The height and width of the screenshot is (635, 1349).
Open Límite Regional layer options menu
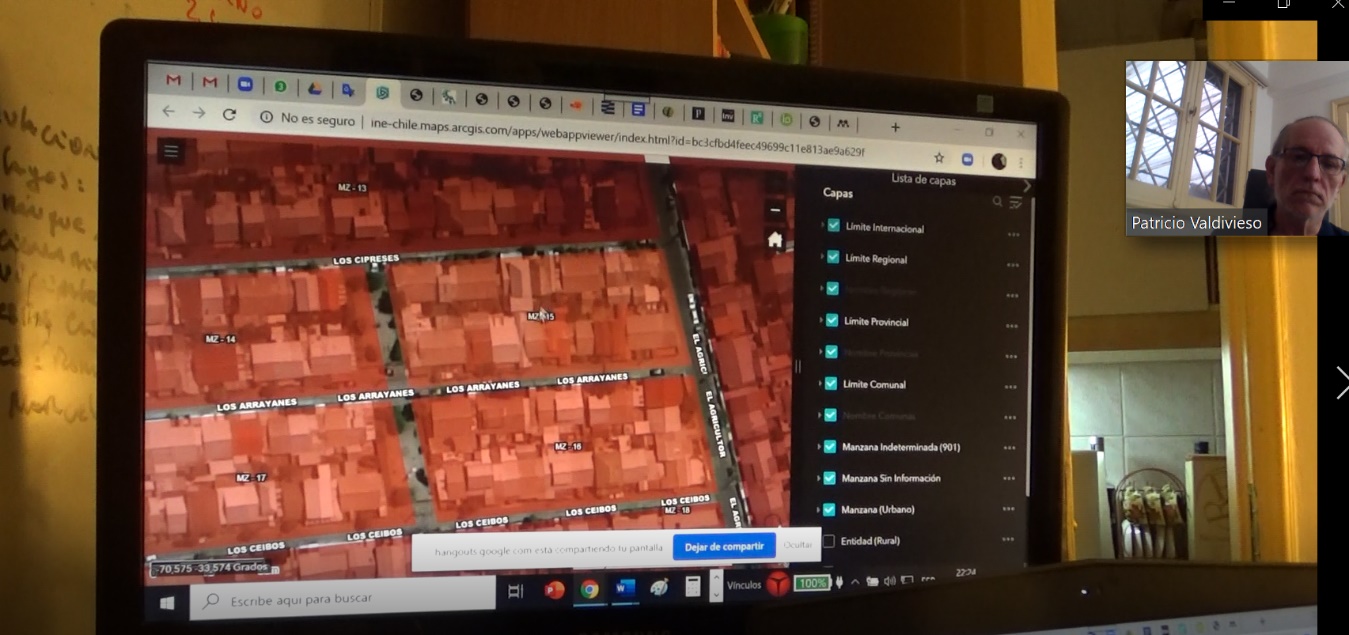[x=1012, y=265]
